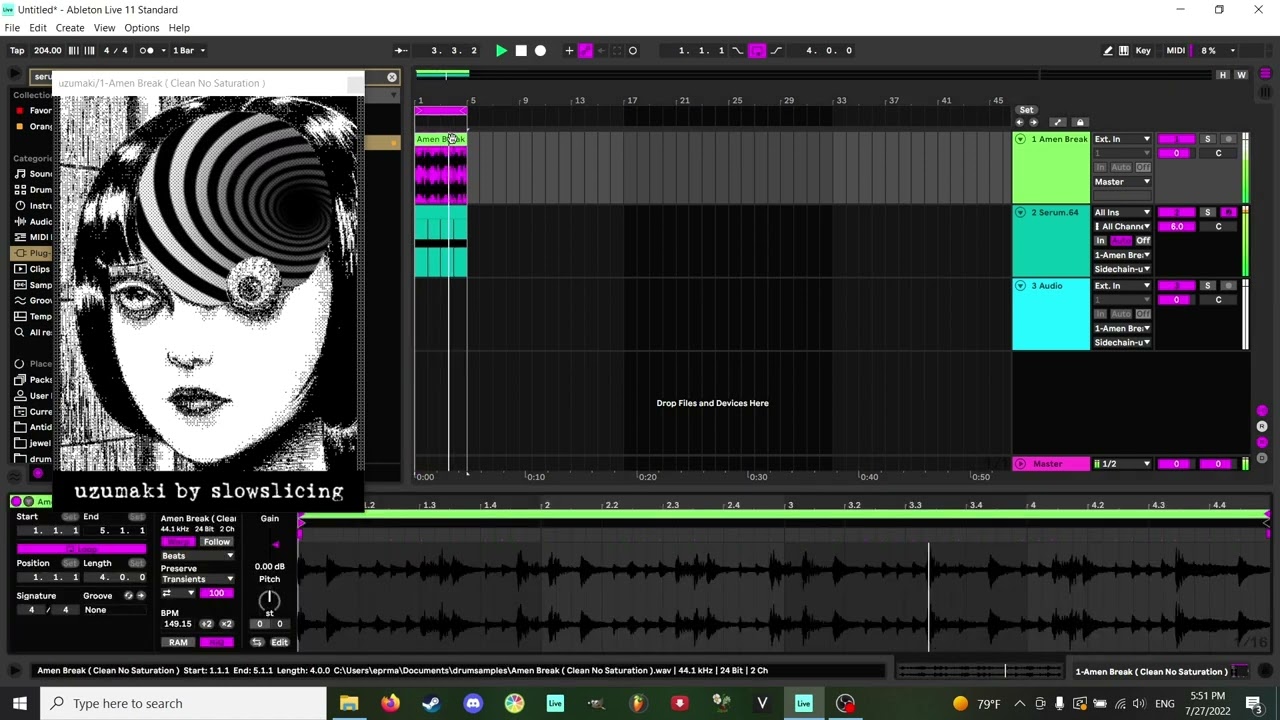Jump to previous locator arrow
This screenshot has height=720, width=1280.
click(x=1020, y=122)
